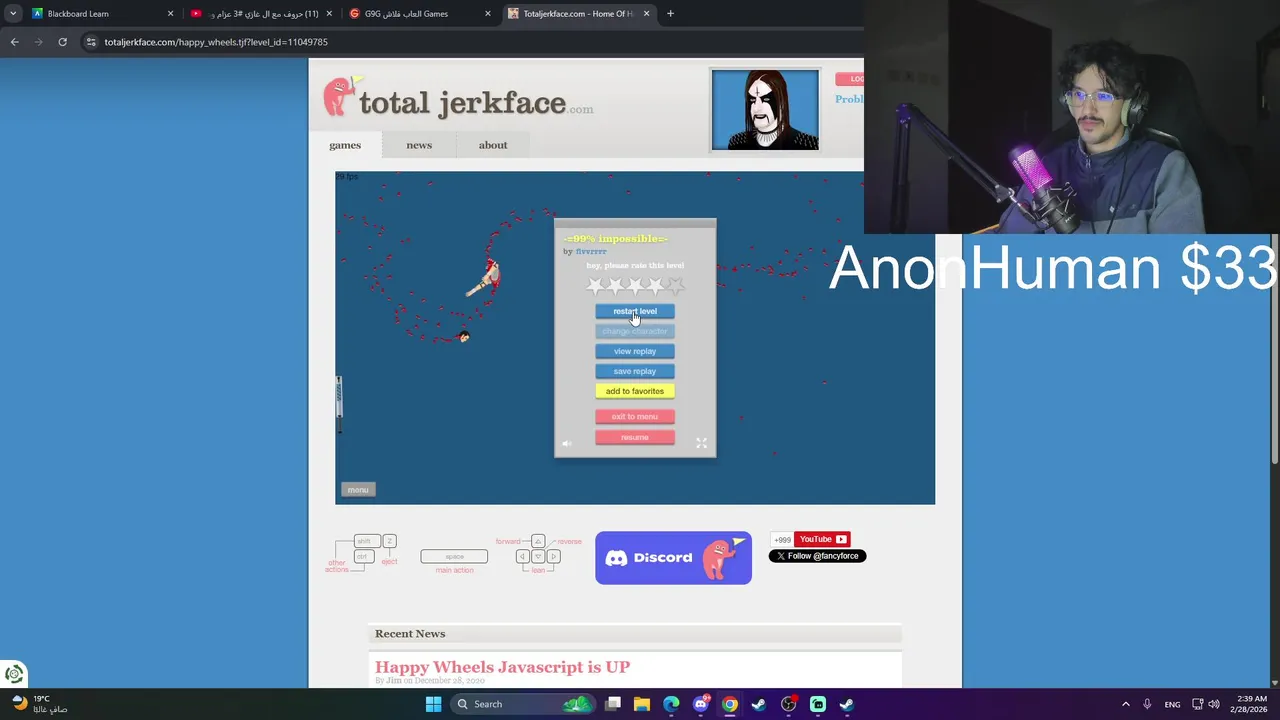The width and height of the screenshot is (1280, 720).
Task: Close the YouTube tab
Action: (329, 14)
